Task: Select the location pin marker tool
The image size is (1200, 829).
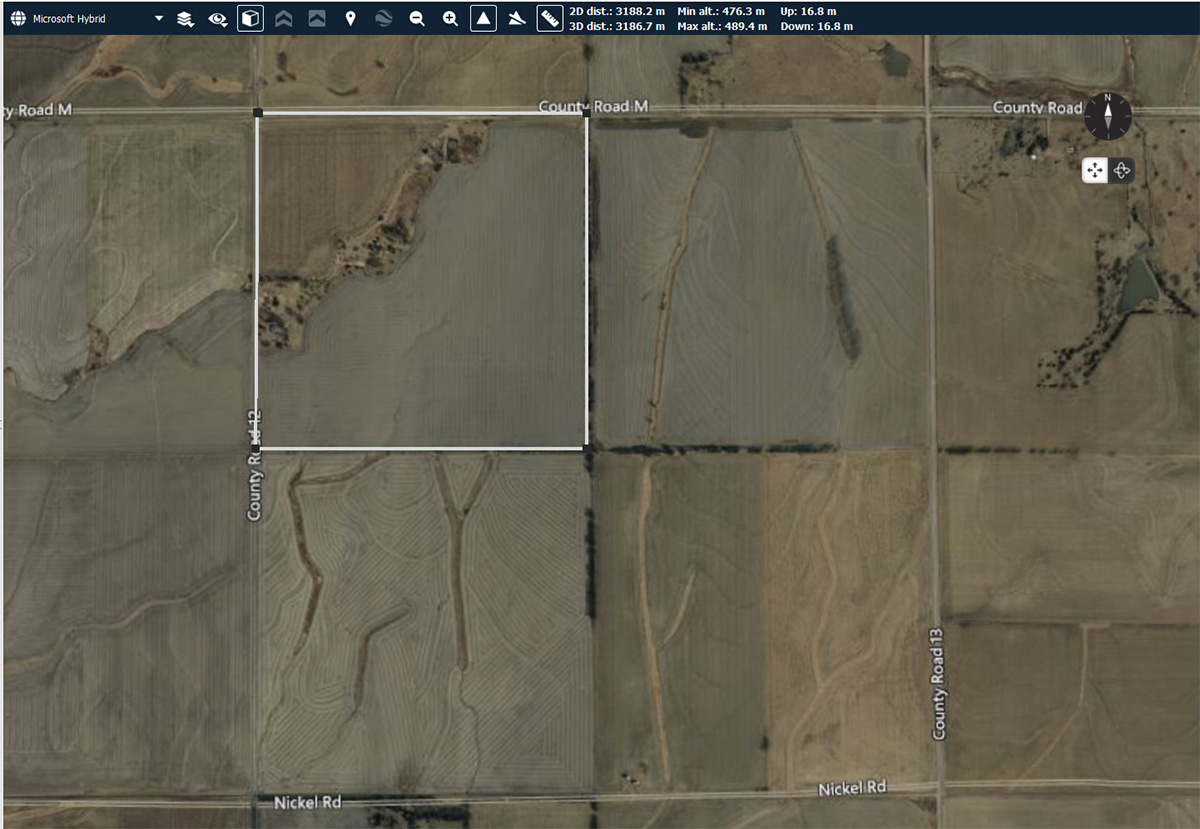Action: pos(350,18)
